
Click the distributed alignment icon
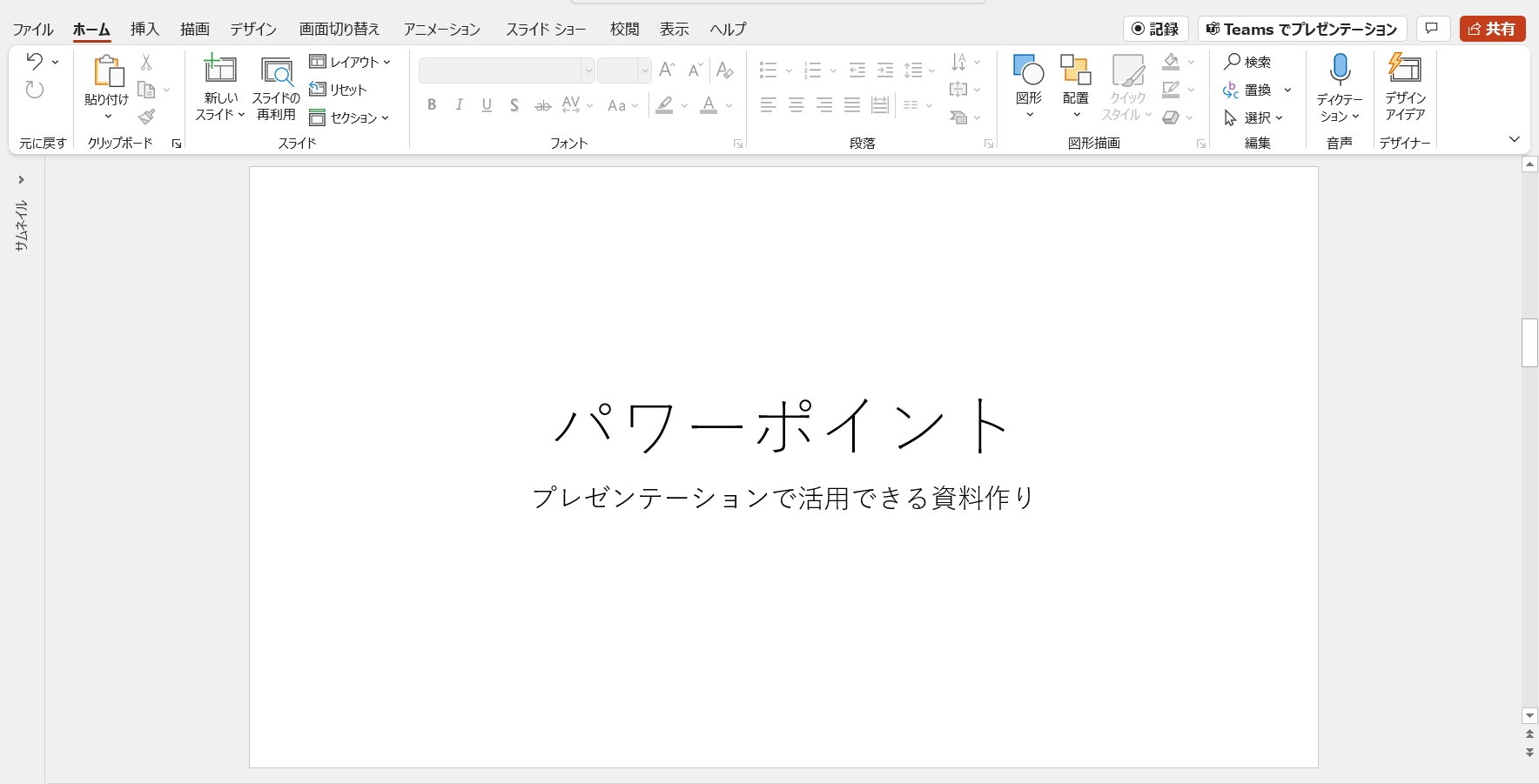point(880,105)
